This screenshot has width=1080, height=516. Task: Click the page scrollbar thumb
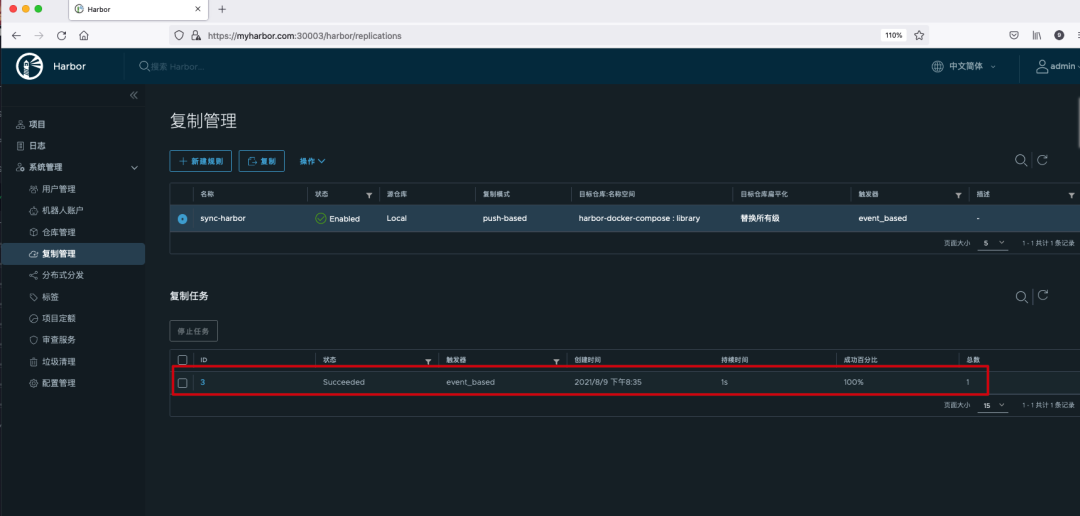click(1077, 122)
